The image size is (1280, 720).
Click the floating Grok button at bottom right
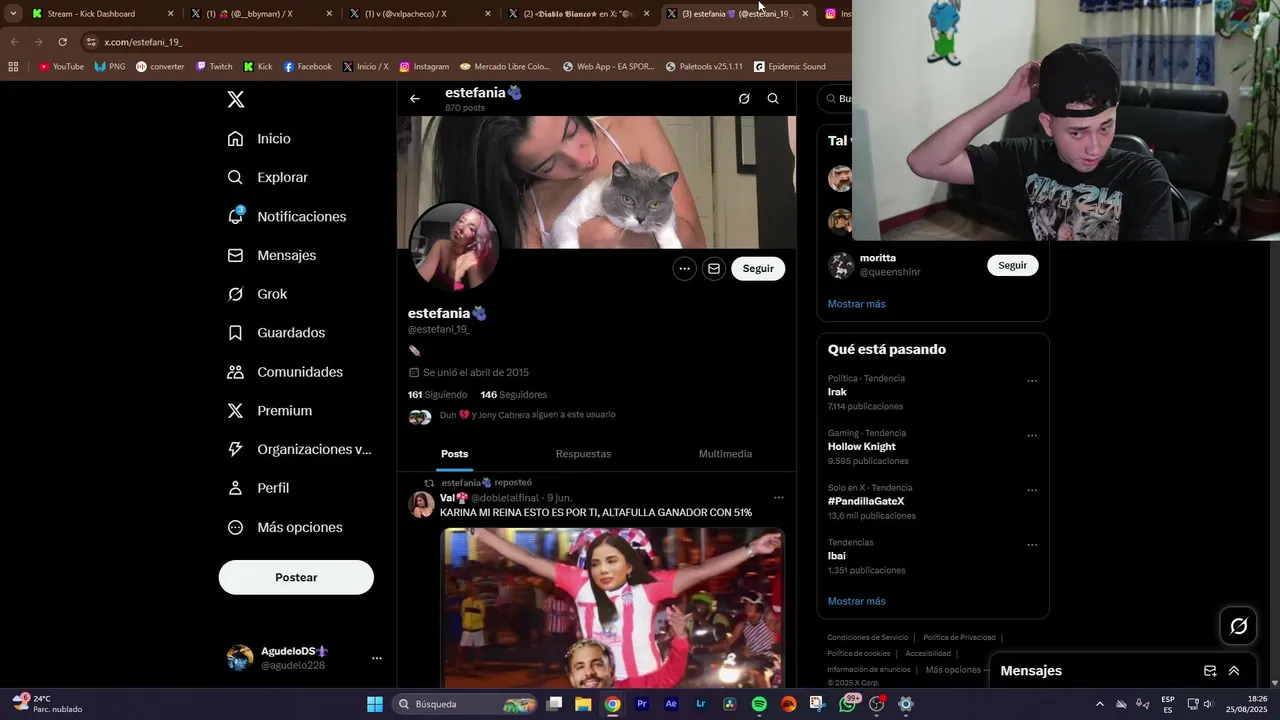point(1239,626)
